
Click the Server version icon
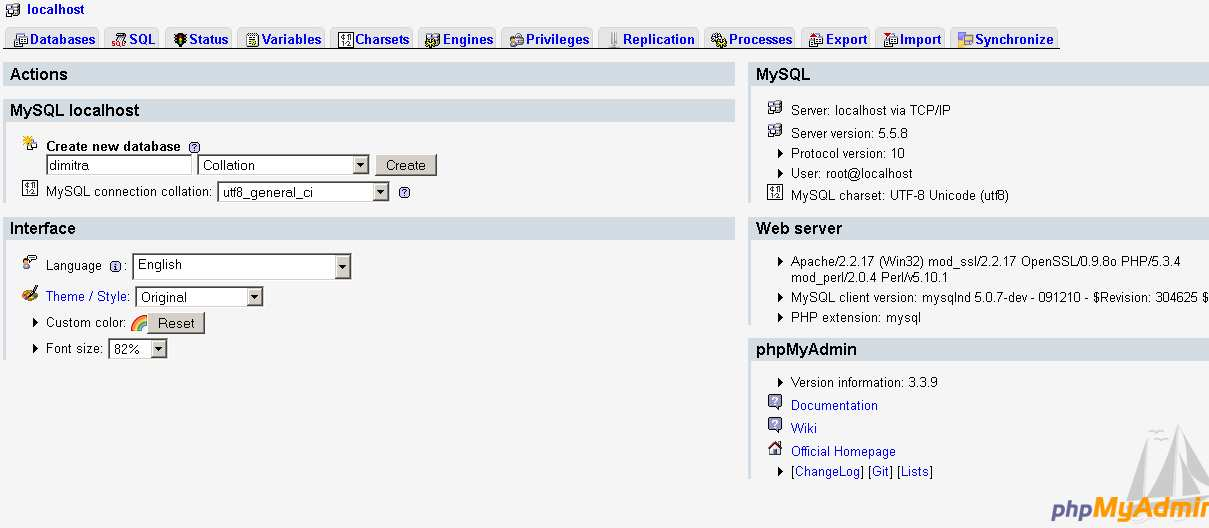pyautogui.click(x=775, y=131)
